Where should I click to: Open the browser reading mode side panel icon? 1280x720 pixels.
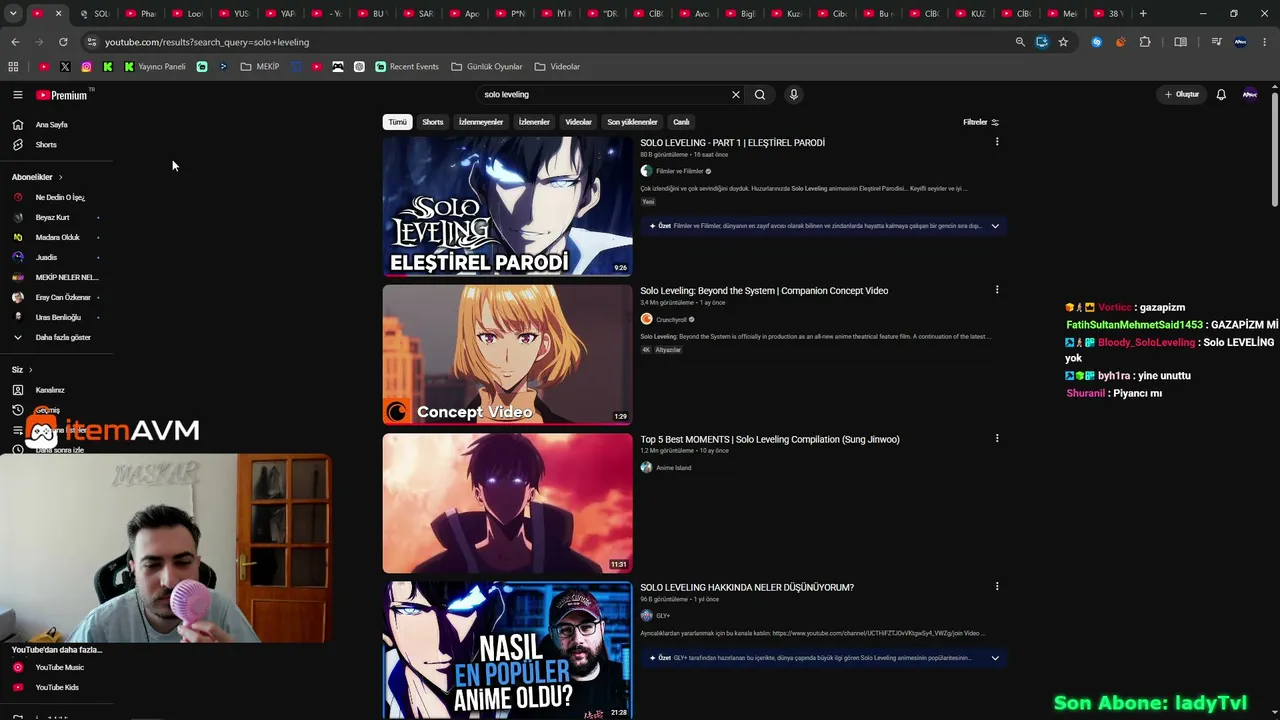(x=1181, y=42)
